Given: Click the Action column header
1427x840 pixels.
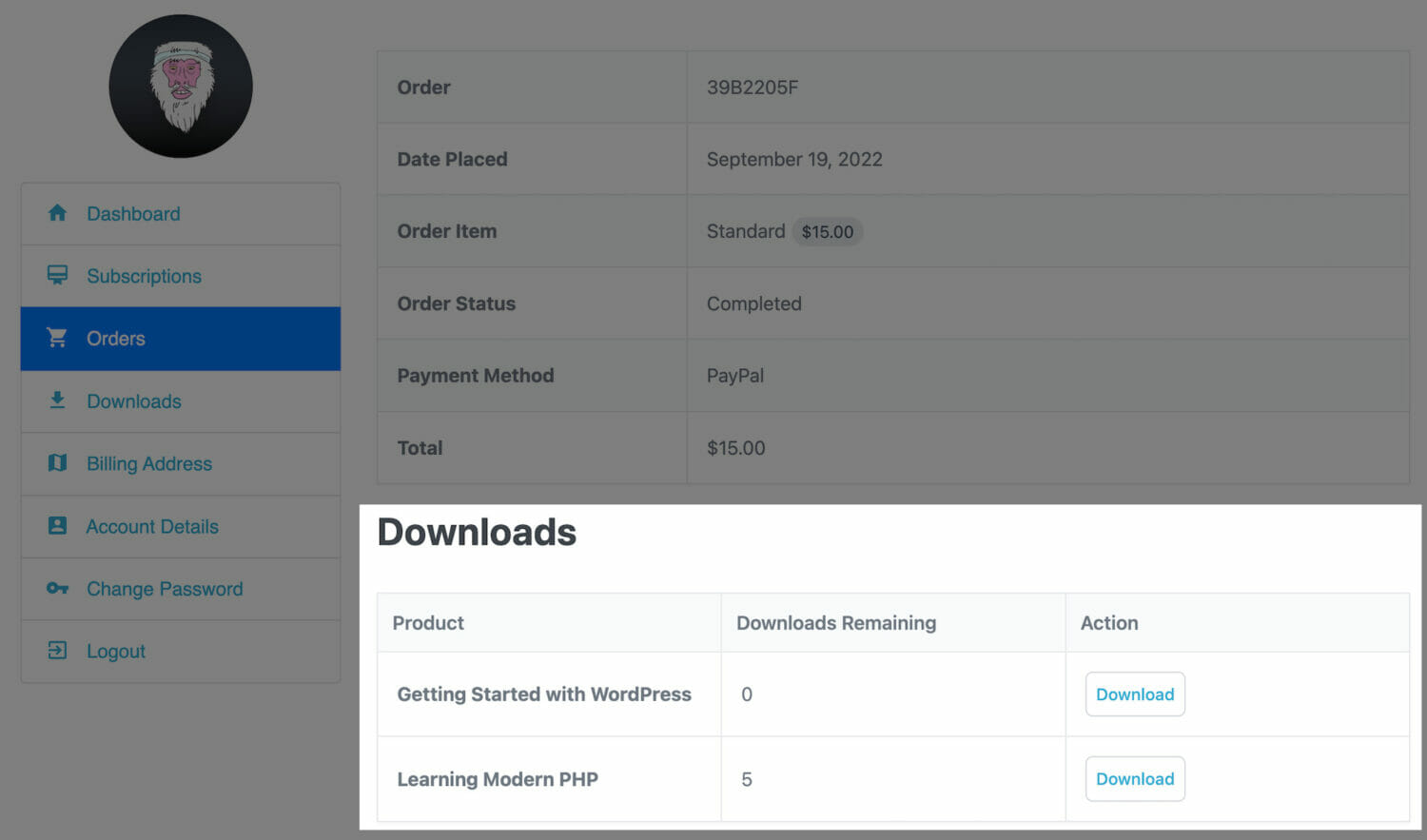Looking at the screenshot, I should pos(1109,623).
